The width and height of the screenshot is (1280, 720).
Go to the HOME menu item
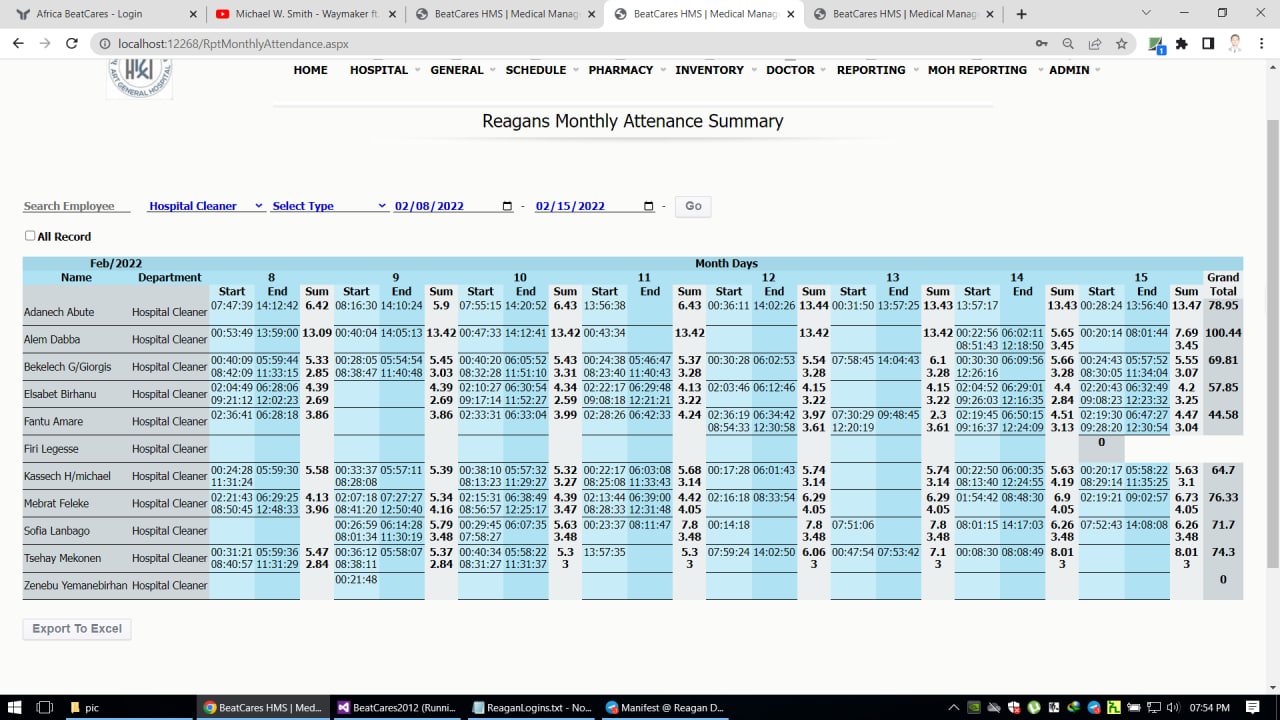pos(311,70)
